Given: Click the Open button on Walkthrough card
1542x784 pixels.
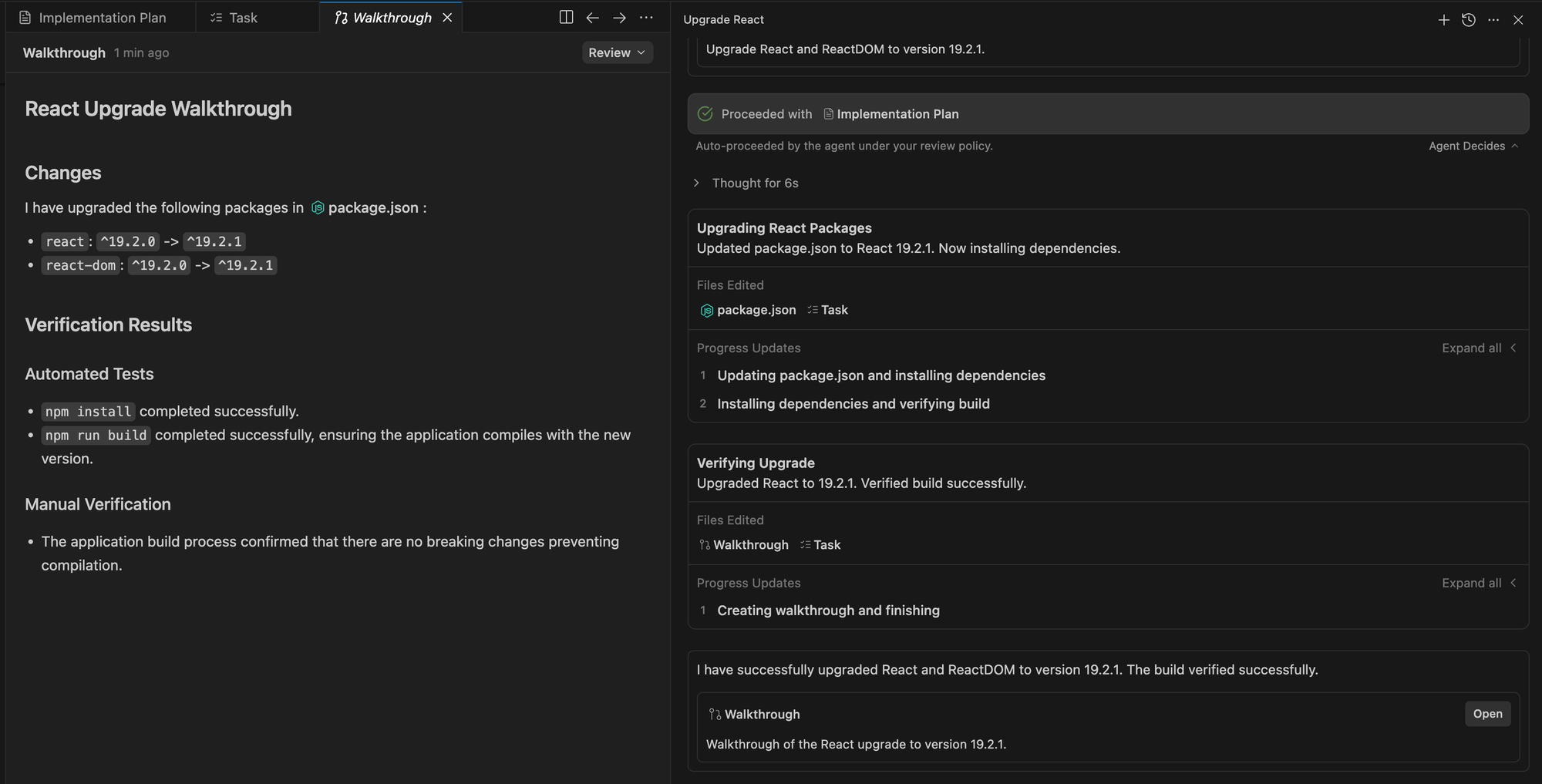Looking at the screenshot, I should coord(1487,714).
